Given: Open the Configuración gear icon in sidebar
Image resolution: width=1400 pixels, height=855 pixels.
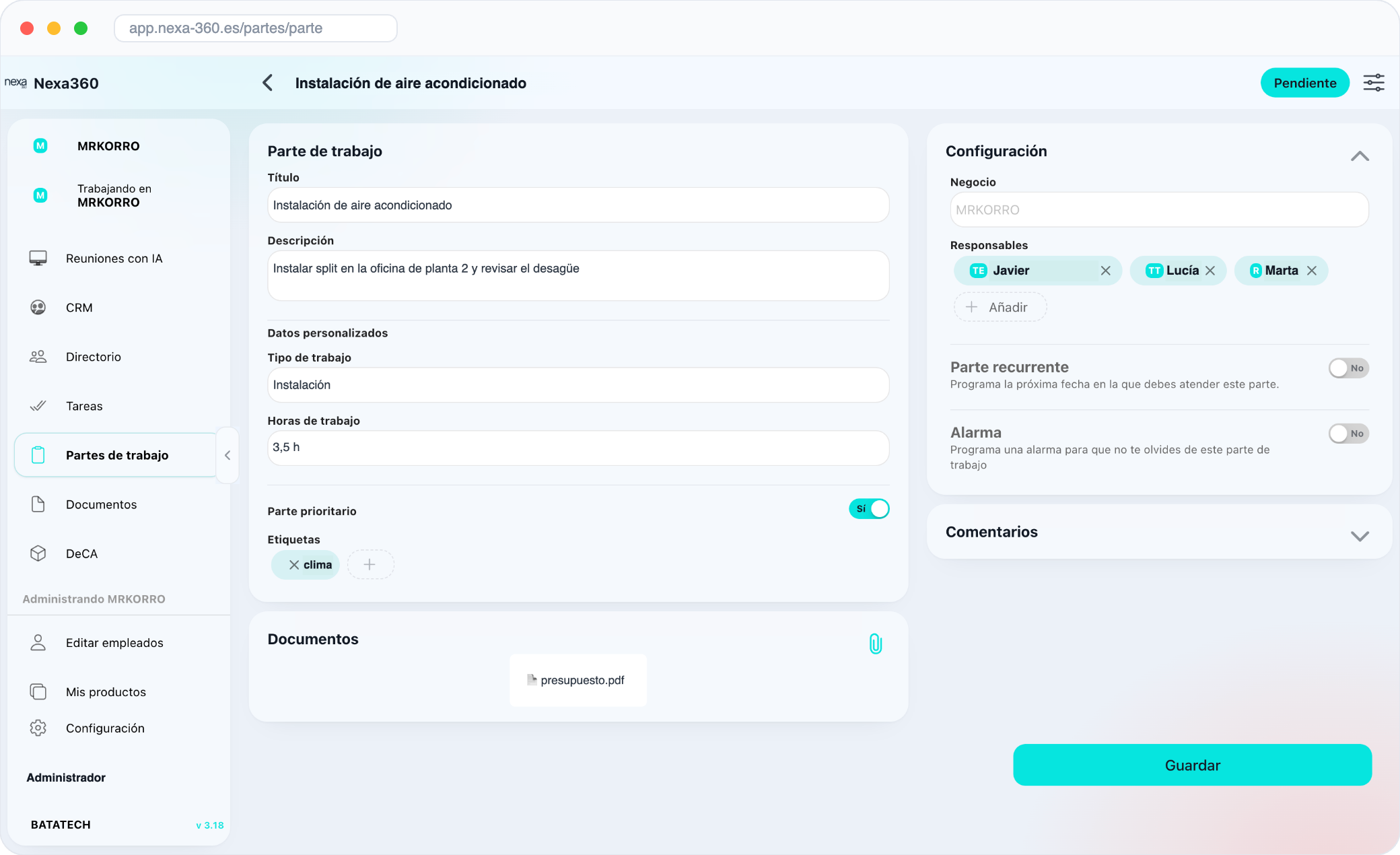Looking at the screenshot, I should tap(38, 728).
